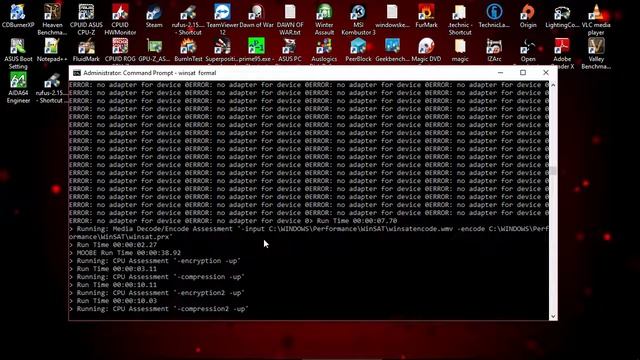Launch BurnInTest from the desktop

coord(188,51)
